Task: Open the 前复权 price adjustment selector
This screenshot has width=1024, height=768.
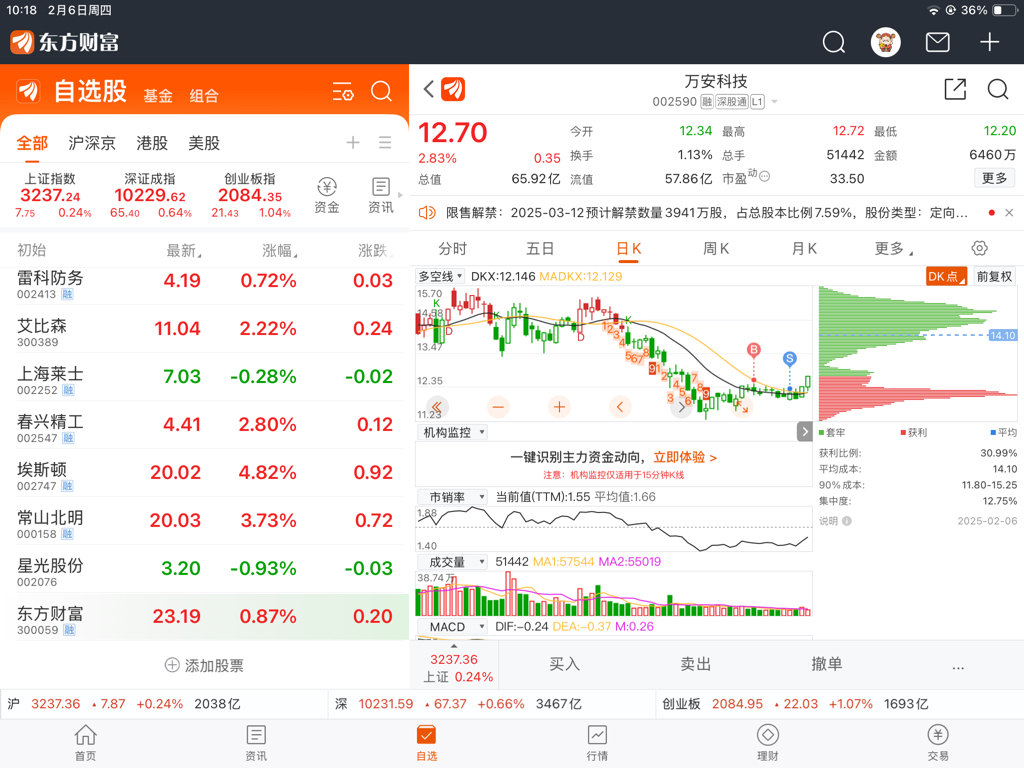Action: coord(994,276)
